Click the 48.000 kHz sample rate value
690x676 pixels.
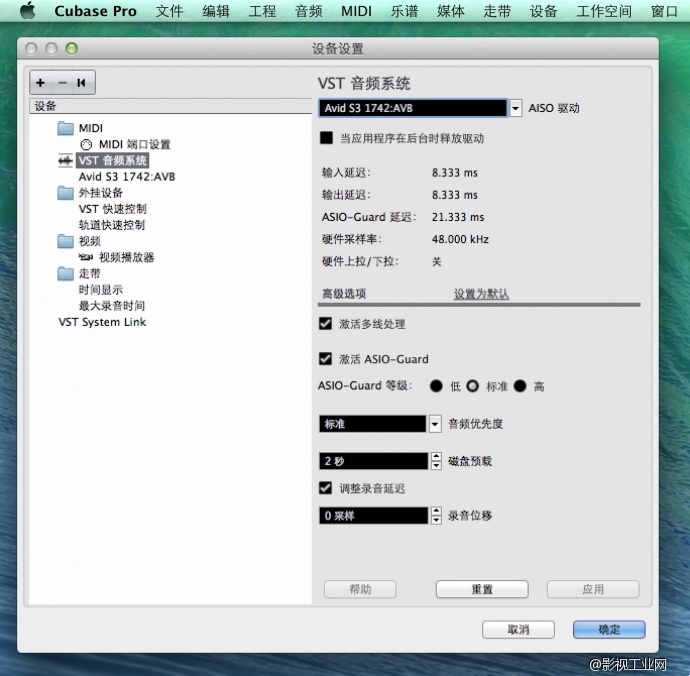click(x=460, y=239)
